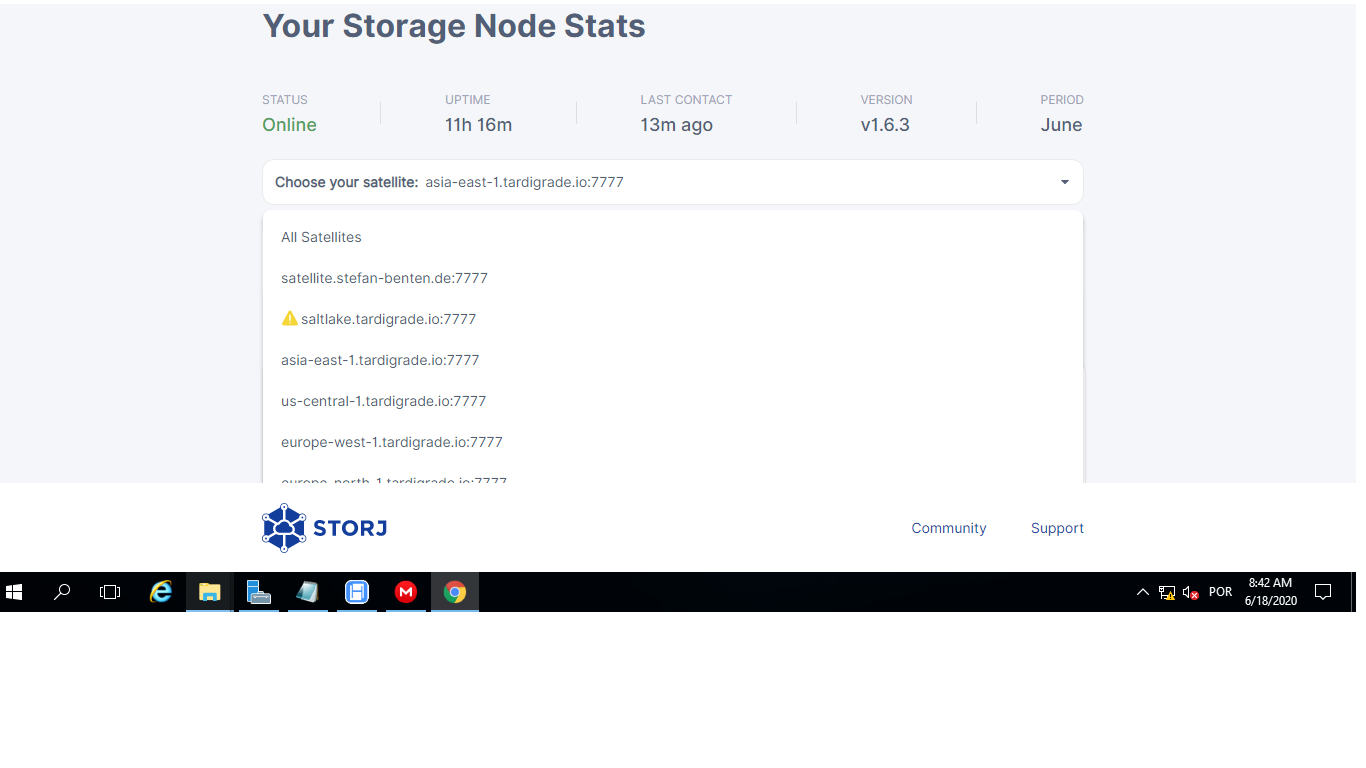Click the network warning icon in system tray
1366x768 pixels.
(1167, 592)
